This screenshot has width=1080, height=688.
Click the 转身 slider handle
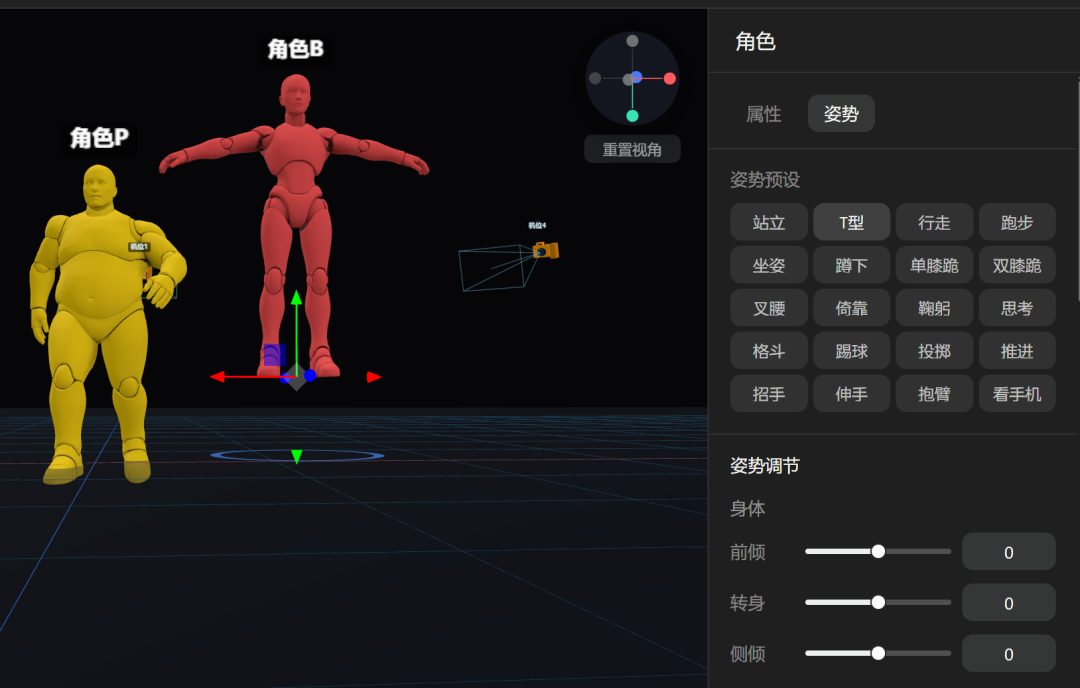pyautogui.click(x=878, y=603)
